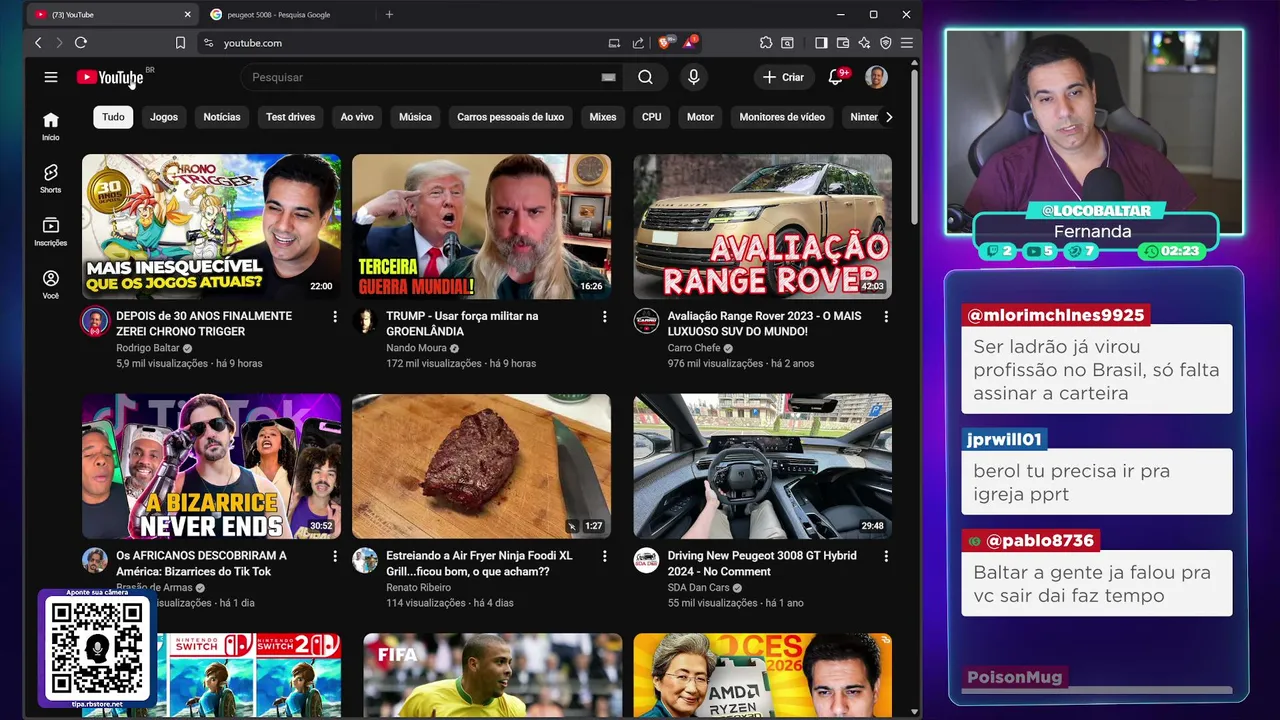Image resolution: width=1280 pixels, height=720 pixels.
Task: Select the Ao vivo filter chip
Action: coord(357,117)
